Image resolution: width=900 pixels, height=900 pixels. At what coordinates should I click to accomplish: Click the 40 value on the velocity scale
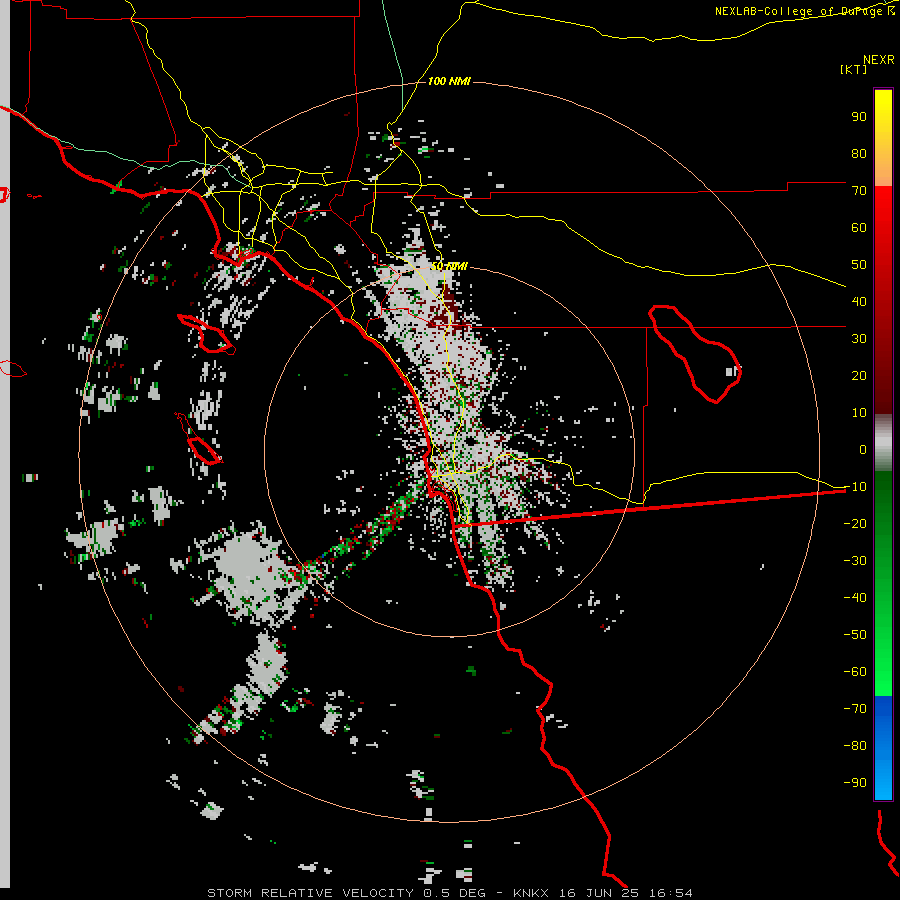859,301
